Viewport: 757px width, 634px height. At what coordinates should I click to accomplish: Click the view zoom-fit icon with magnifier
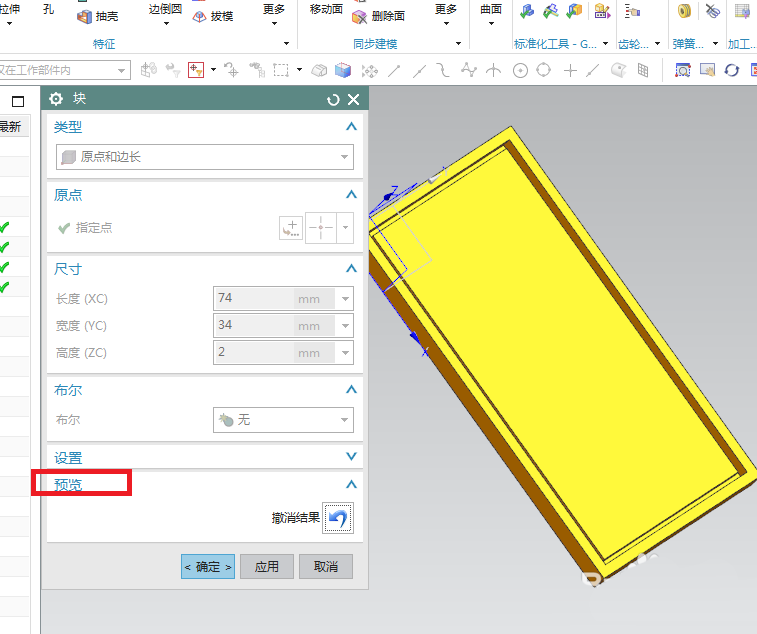[x=683, y=70]
